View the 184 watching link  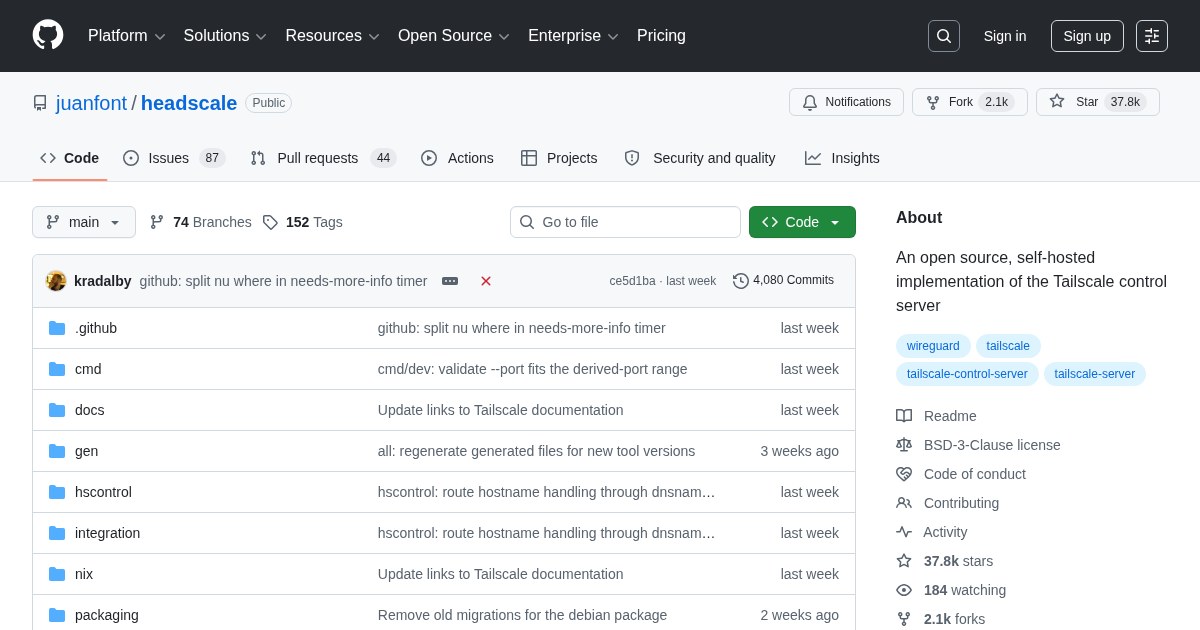[951, 590]
